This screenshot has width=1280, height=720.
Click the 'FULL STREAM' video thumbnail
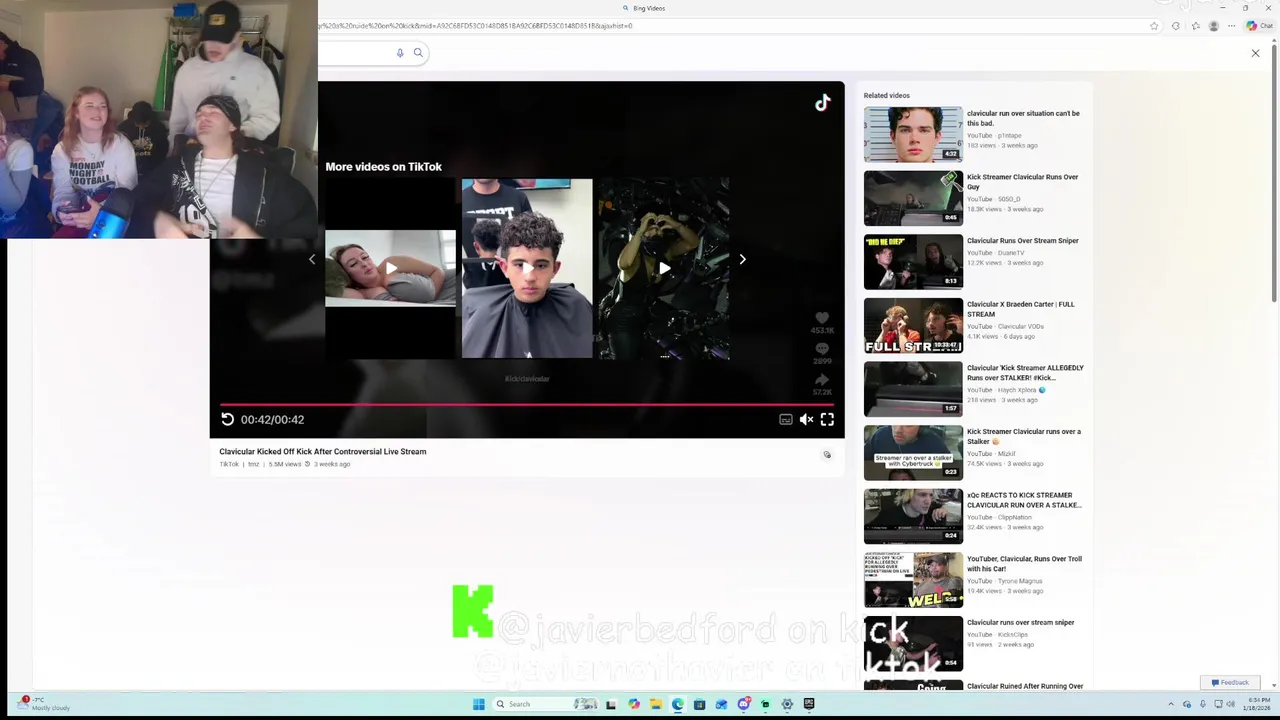pos(913,326)
